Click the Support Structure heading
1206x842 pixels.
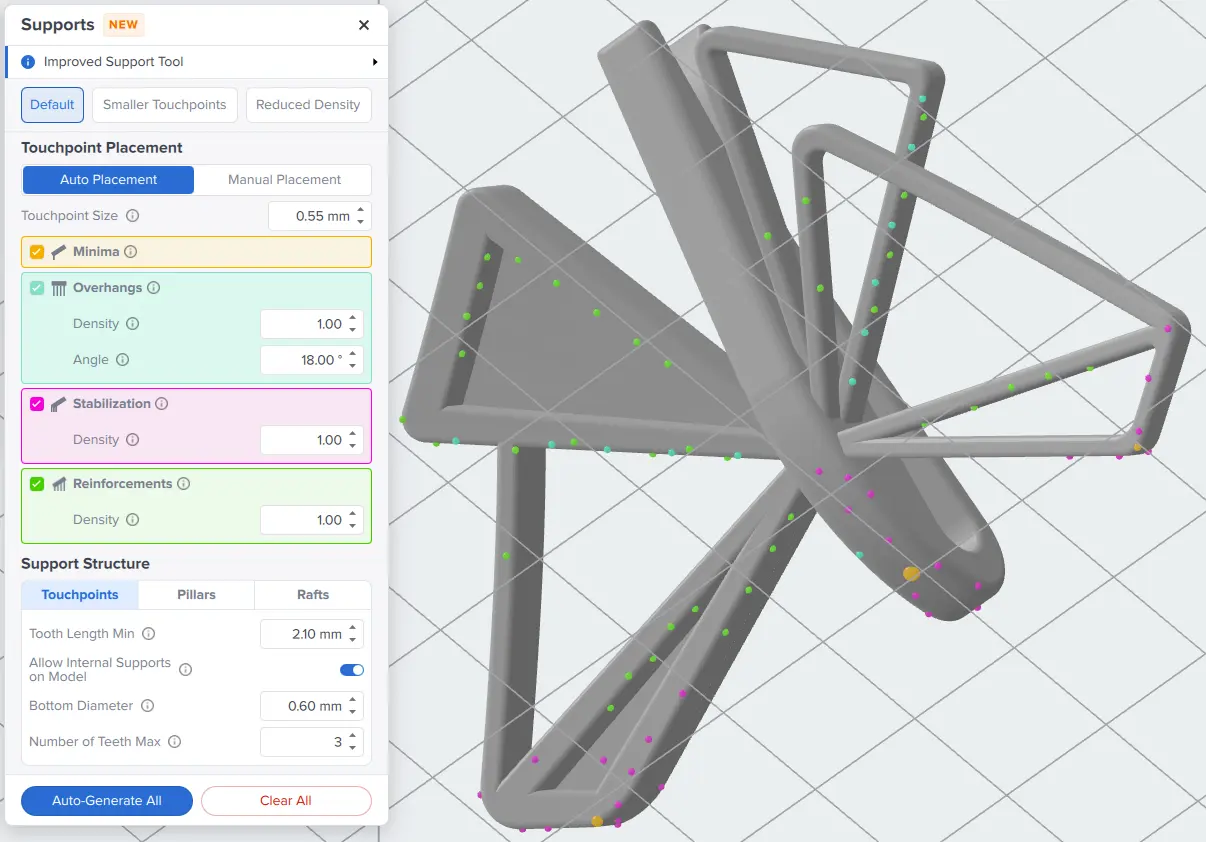coord(85,564)
